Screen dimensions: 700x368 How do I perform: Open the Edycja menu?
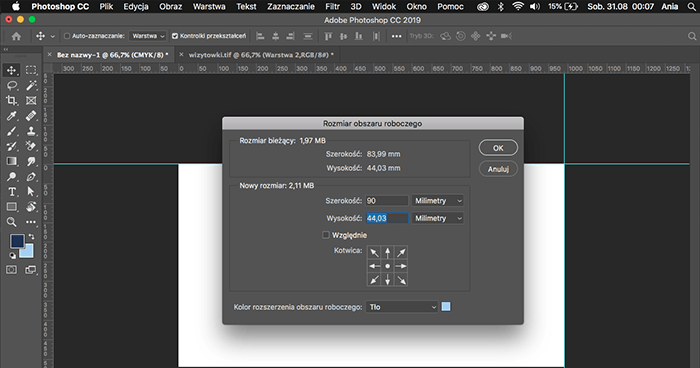136,7
